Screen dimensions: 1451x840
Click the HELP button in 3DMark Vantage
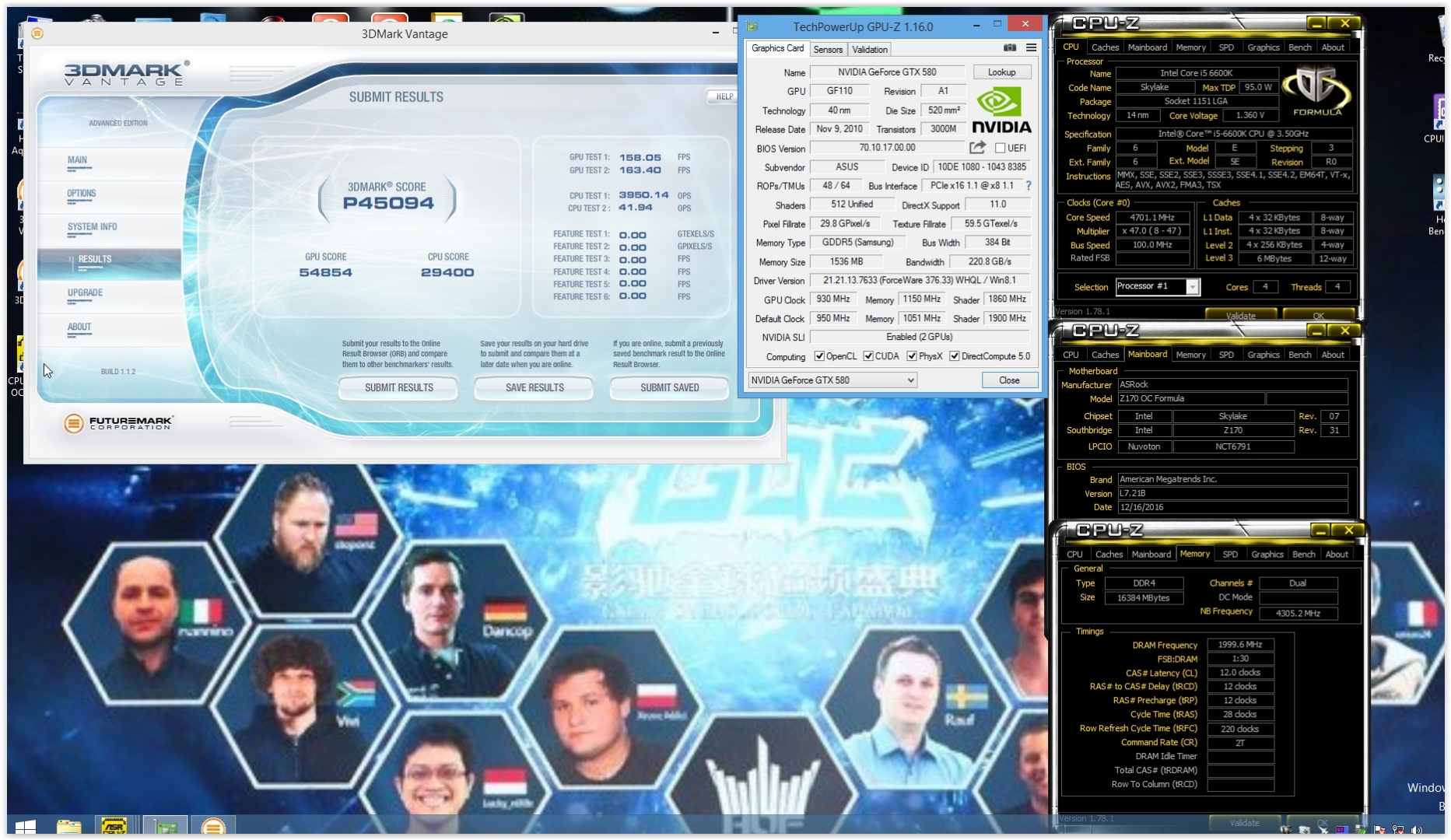(x=724, y=96)
